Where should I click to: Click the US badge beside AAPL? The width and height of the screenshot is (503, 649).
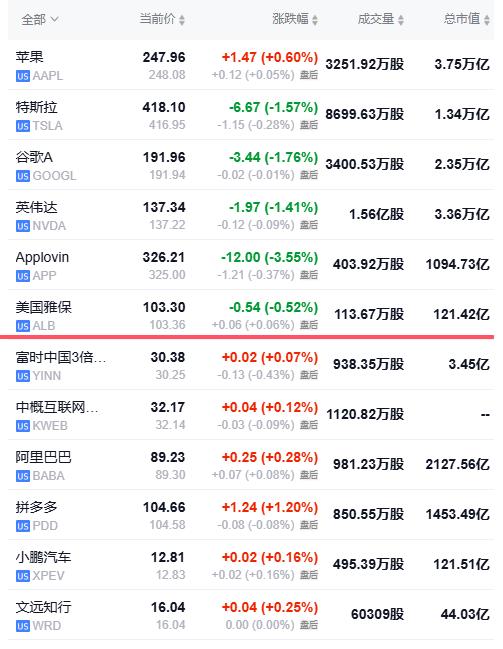click(x=23, y=76)
